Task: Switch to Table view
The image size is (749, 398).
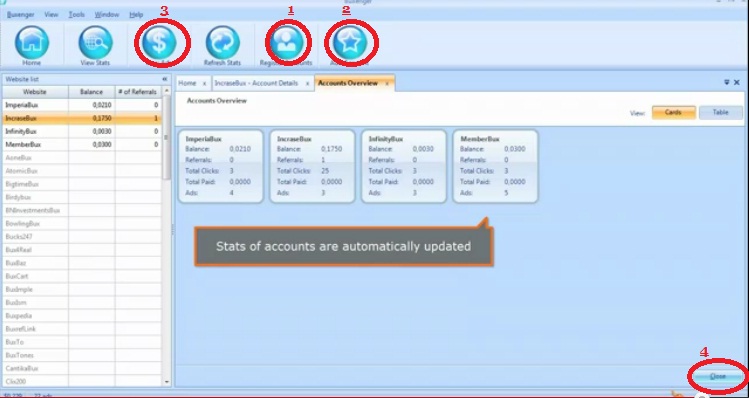Action: click(x=721, y=113)
